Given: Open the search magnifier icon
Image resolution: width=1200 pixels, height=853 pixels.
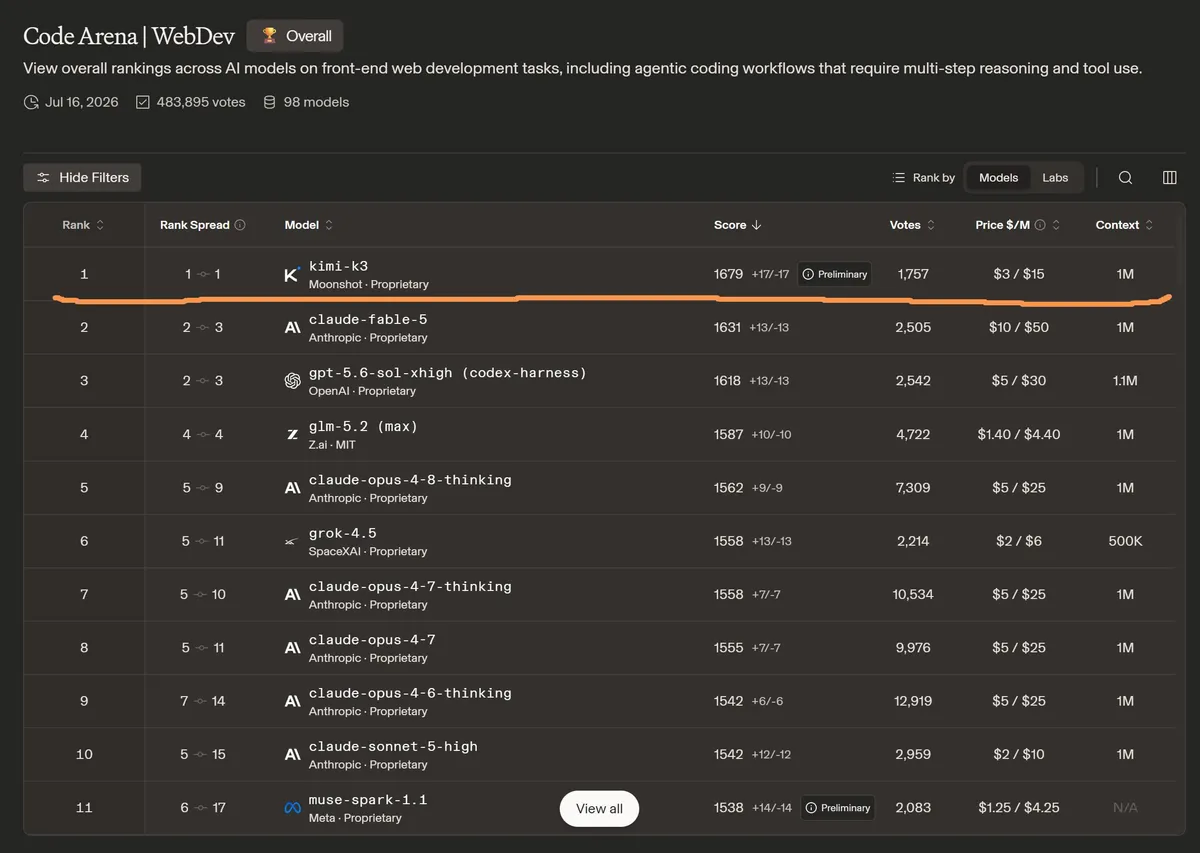Looking at the screenshot, I should tap(1125, 177).
